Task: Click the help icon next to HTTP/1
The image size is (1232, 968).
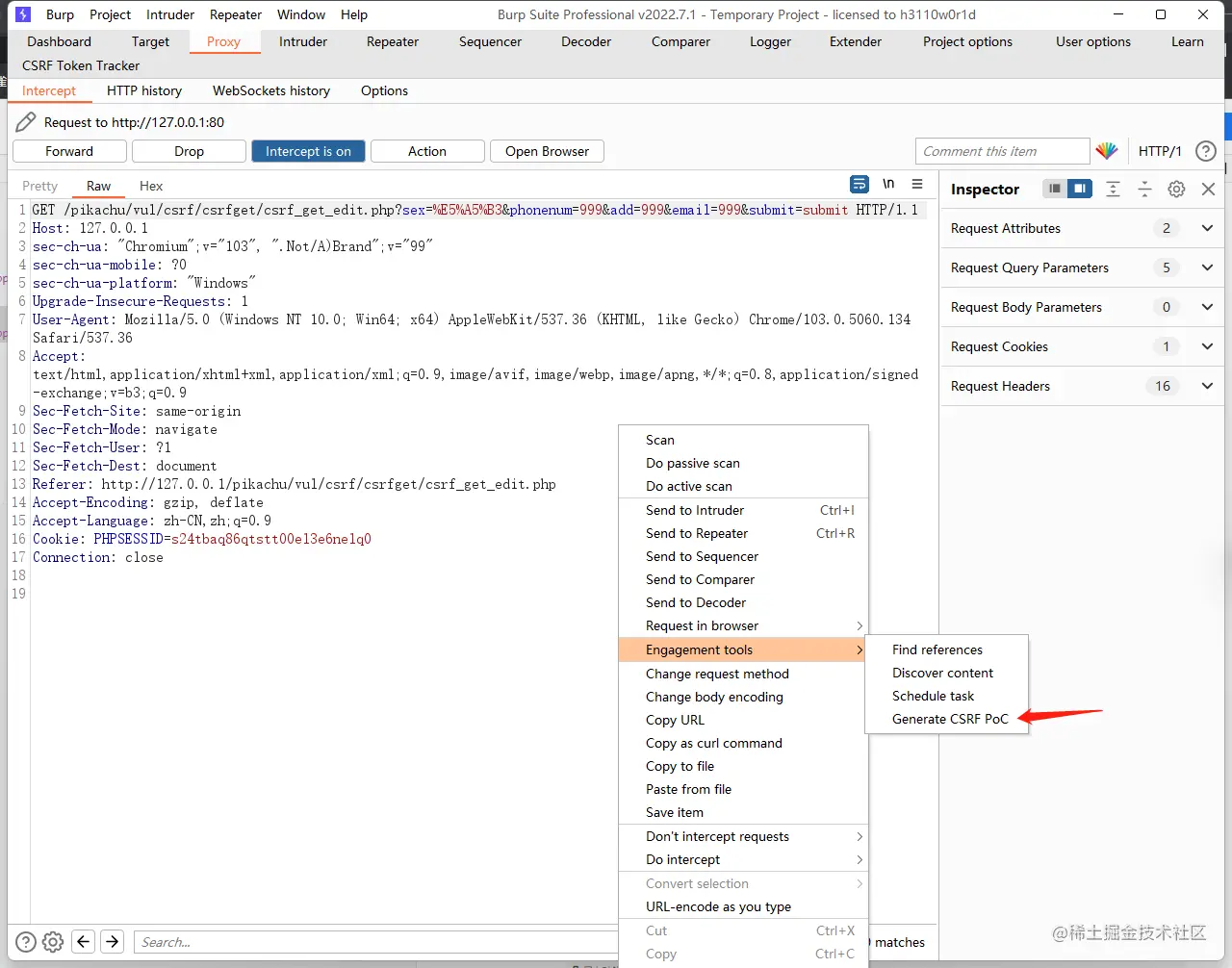Action: click(x=1205, y=151)
